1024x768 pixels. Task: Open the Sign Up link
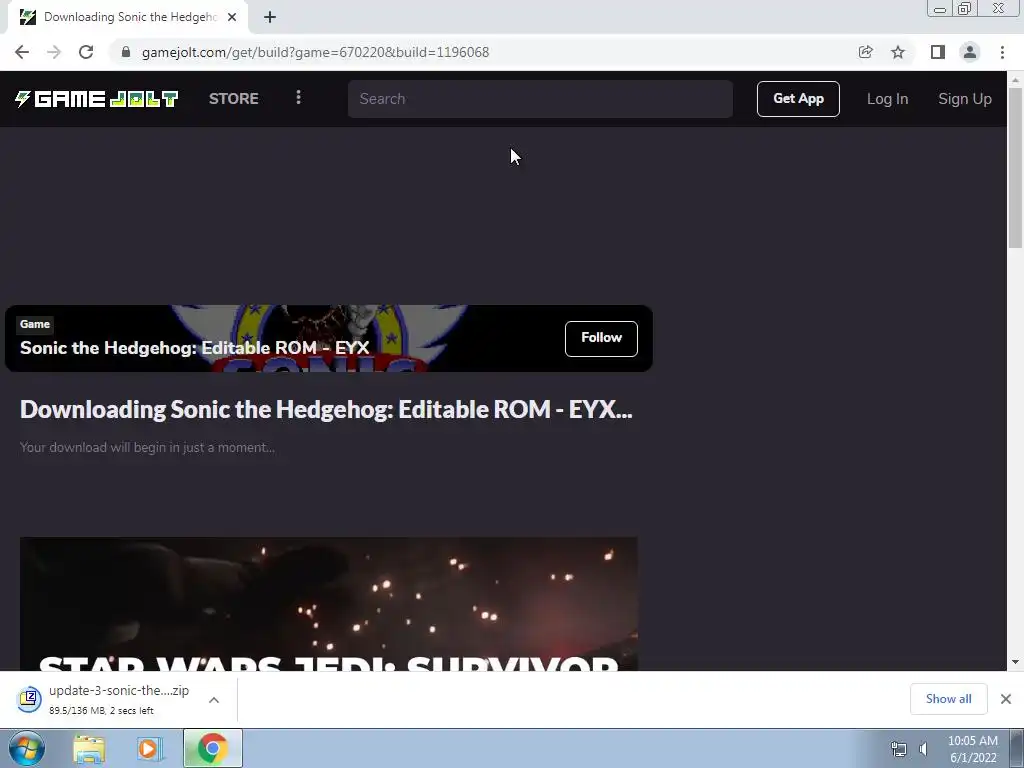pos(965,99)
